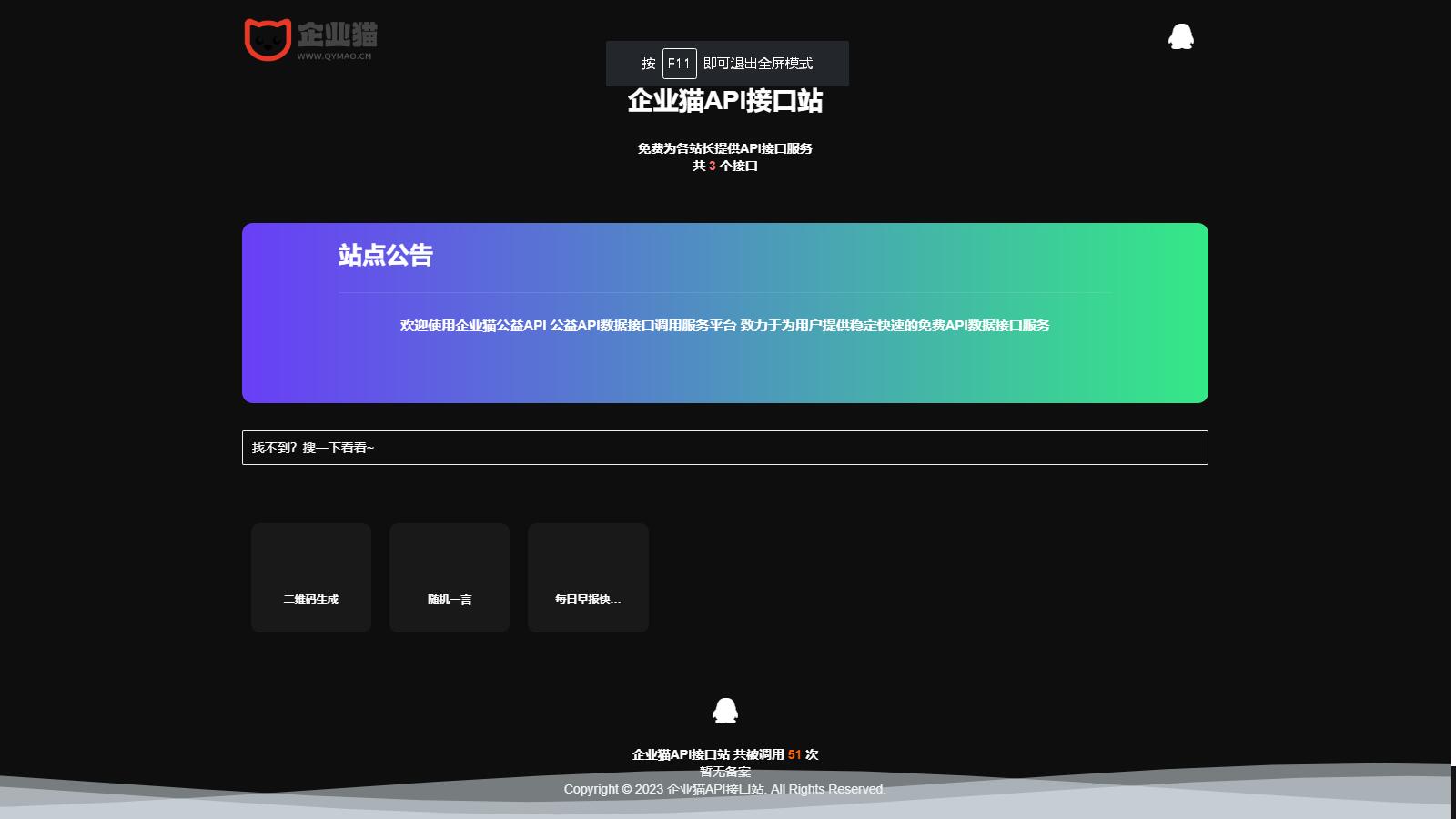The image size is (1456, 819).
Task: Click the 51 call counter in the footer
Action: 795,754
